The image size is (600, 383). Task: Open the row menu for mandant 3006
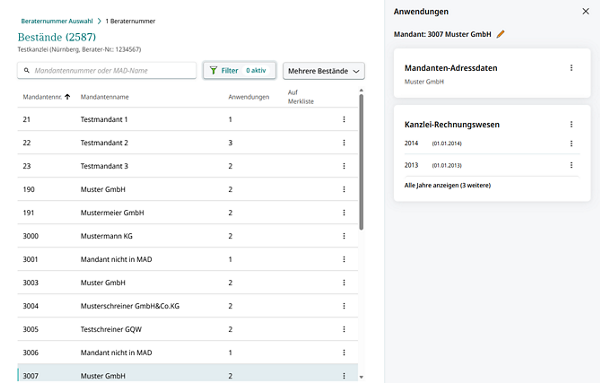(344, 353)
